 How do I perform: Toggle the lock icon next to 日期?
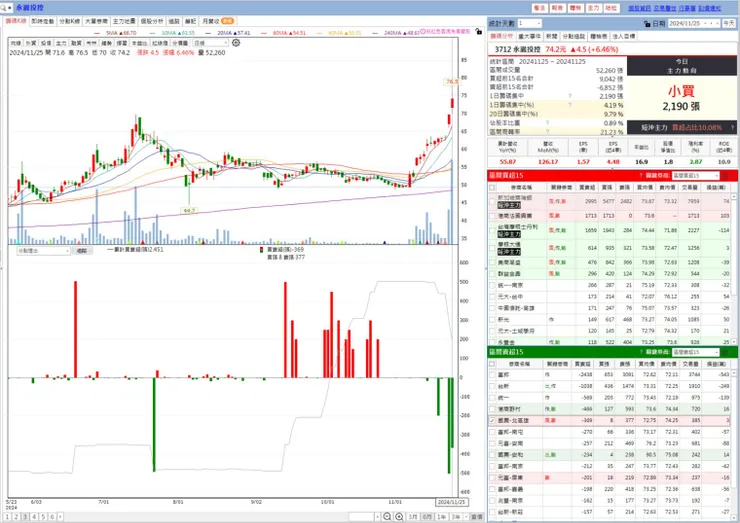tap(647, 23)
